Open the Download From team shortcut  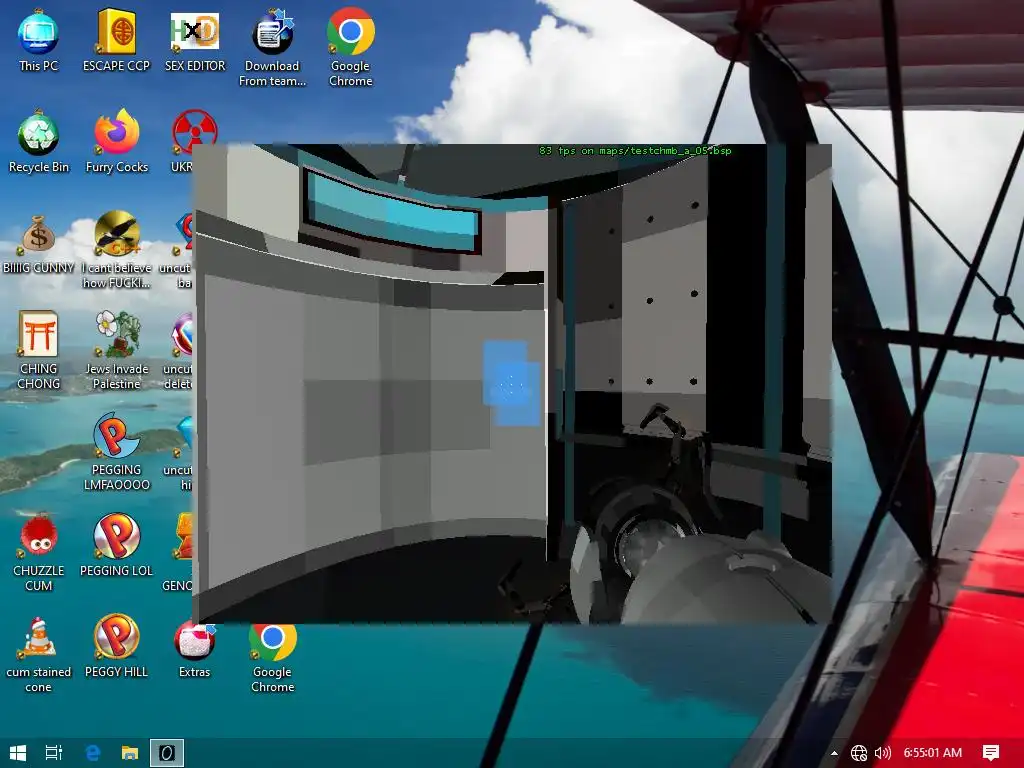(272, 48)
